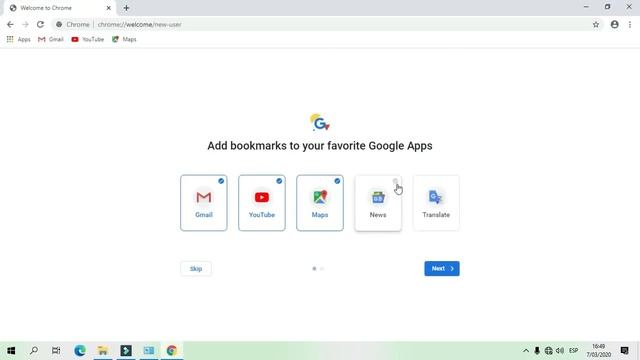
Task: Open the Gmail bookmark in bookmarks bar
Action: pos(51,39)
